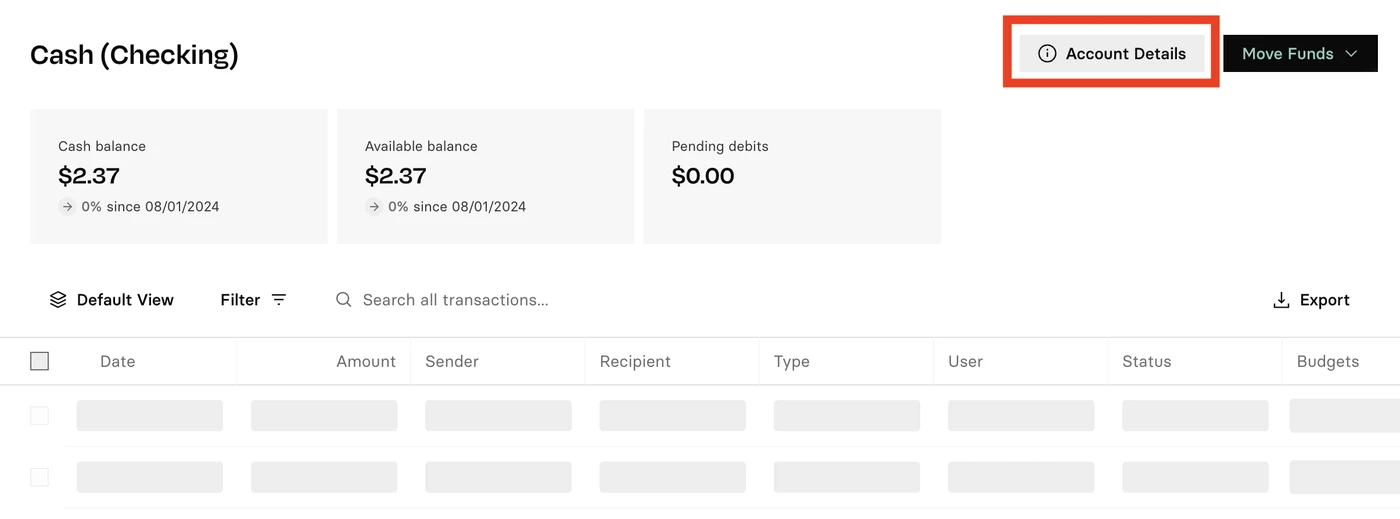Click the Available balance trend arrow icon
Image resolution: width=1400 pixels, height=519 pixels.
374,207
